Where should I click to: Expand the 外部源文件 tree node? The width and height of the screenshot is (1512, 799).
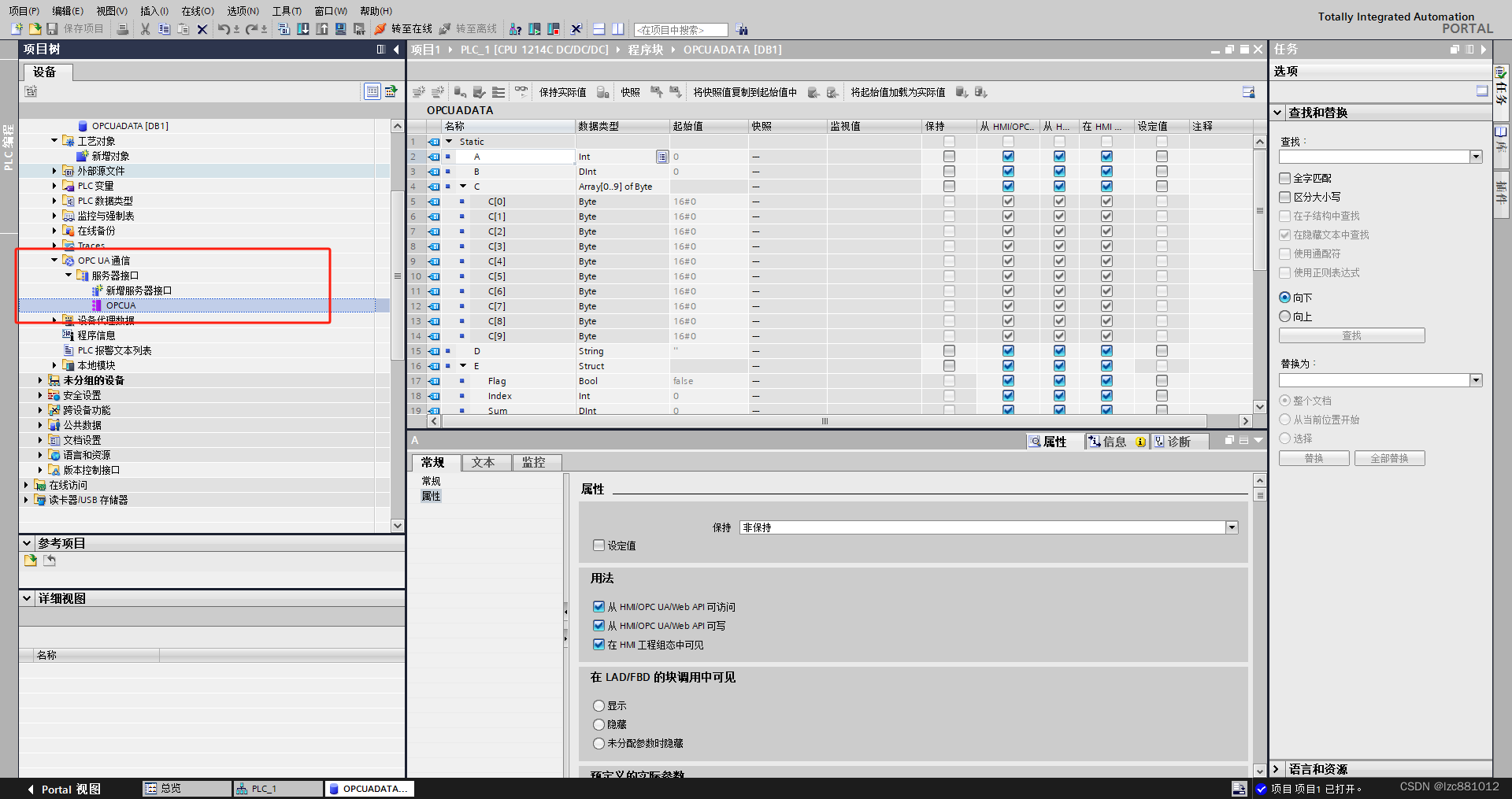coord(54,171)
